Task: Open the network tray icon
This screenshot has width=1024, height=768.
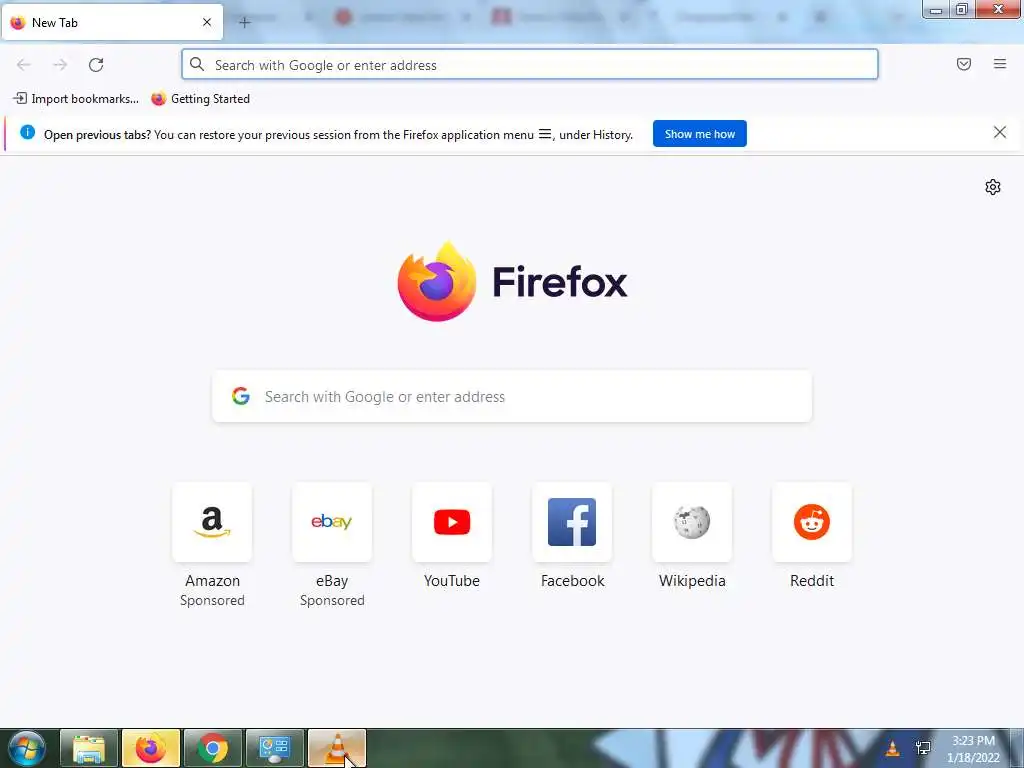Action: pyautogui.click(x=923, y=748)
